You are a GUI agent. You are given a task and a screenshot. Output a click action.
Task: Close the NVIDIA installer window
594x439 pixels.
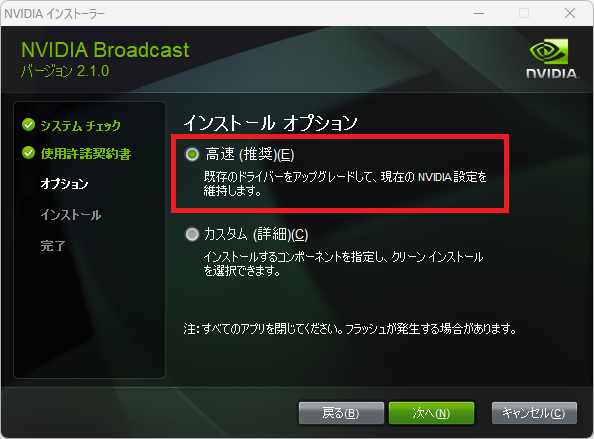coord(570,13)
